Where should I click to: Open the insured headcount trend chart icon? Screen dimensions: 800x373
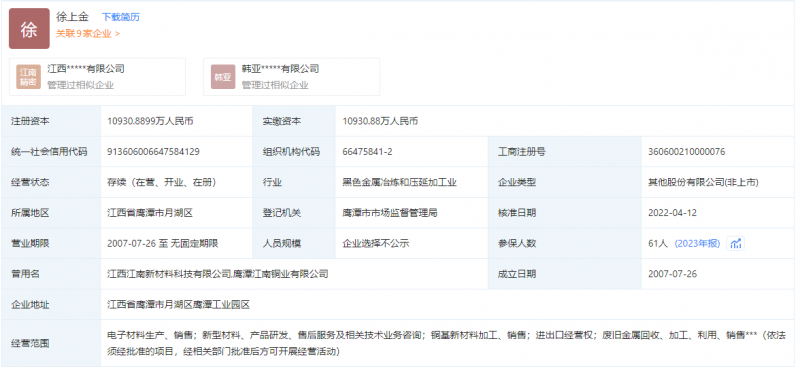coord(736,244)
